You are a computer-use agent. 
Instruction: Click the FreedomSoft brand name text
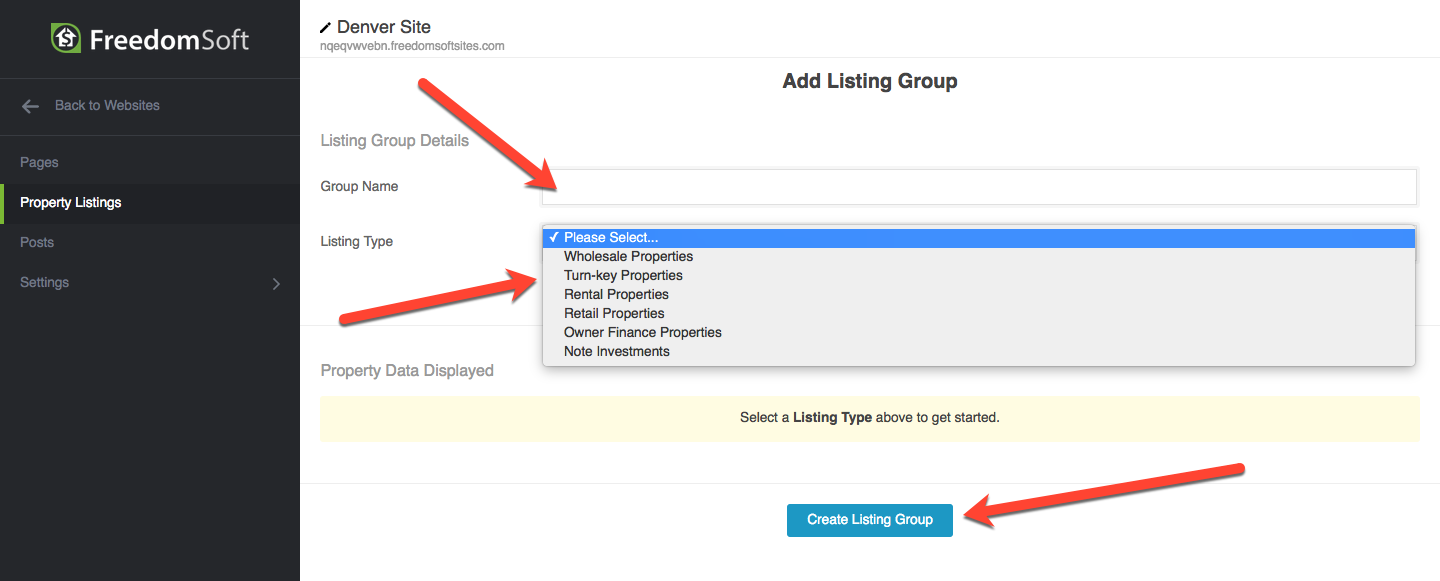(169, 40)
